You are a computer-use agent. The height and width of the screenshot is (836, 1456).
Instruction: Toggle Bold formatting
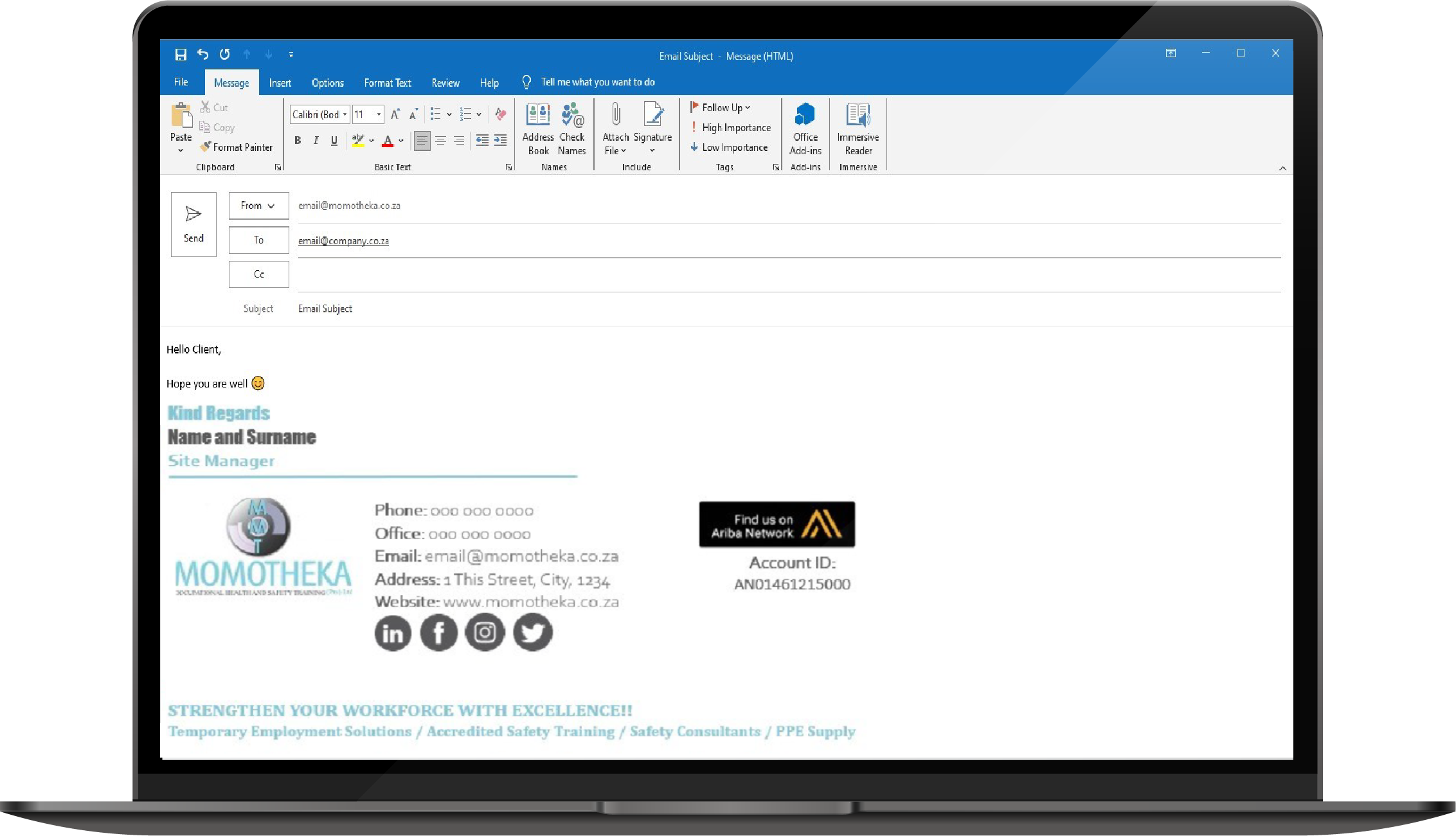(x=298, y=141)
